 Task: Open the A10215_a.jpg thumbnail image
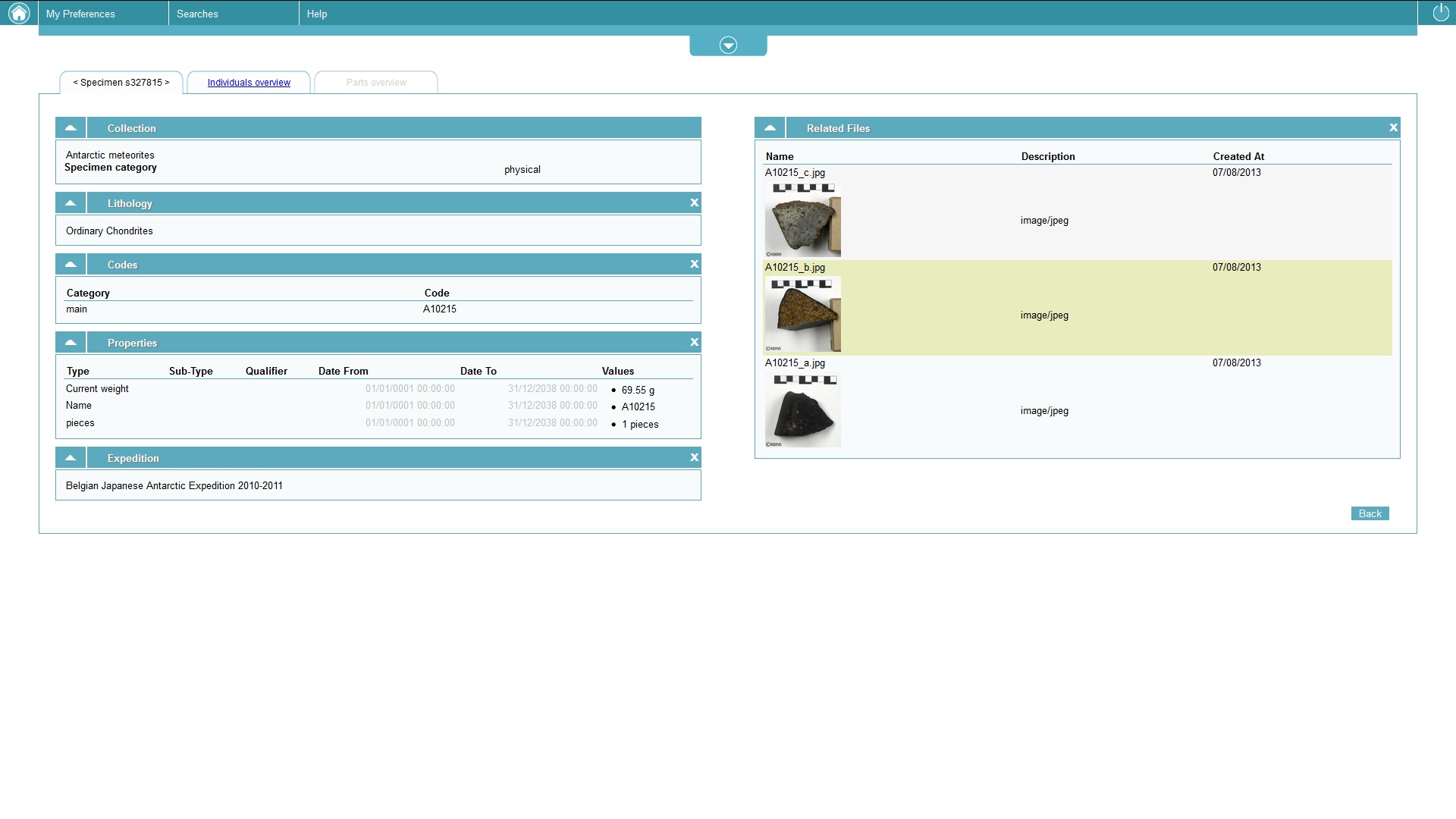tap(802, 409)
